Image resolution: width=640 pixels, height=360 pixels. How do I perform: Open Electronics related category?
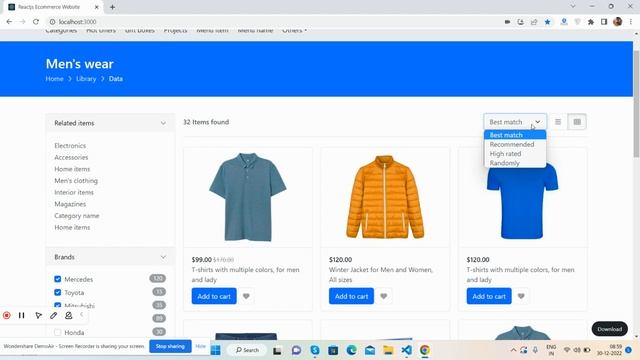pos(70,145)
